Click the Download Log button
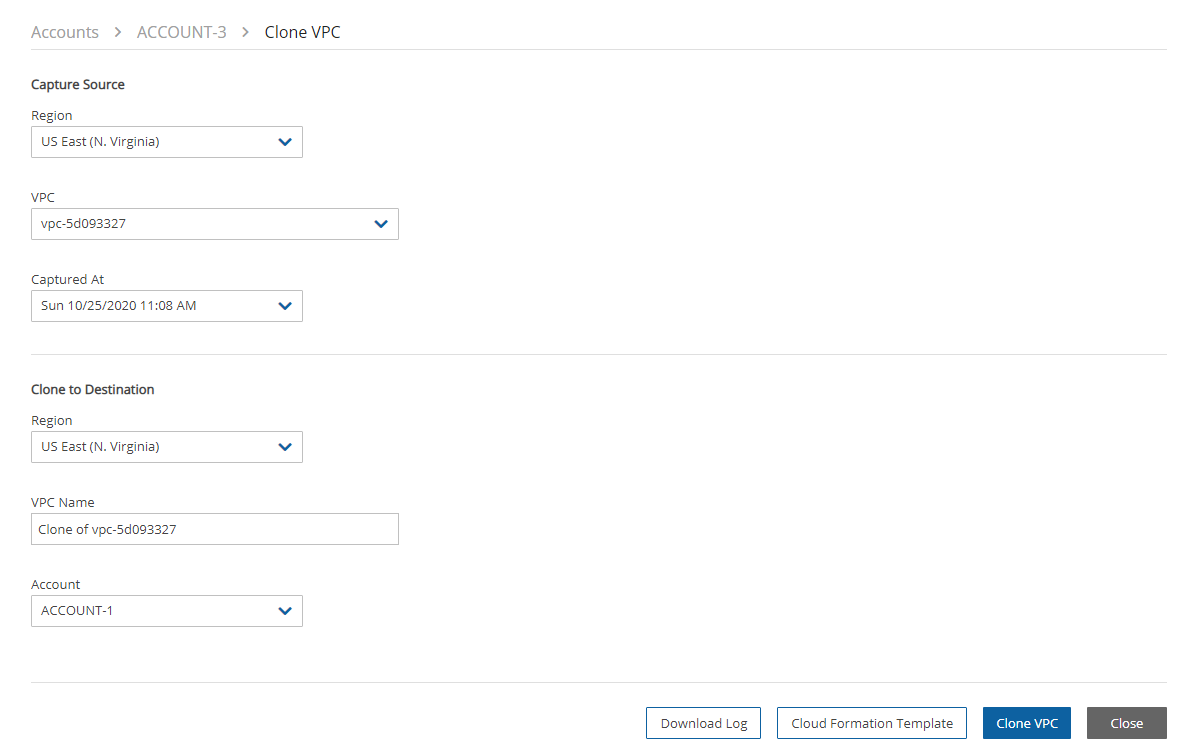This screenshot has height=756, width=1199. 703,723
